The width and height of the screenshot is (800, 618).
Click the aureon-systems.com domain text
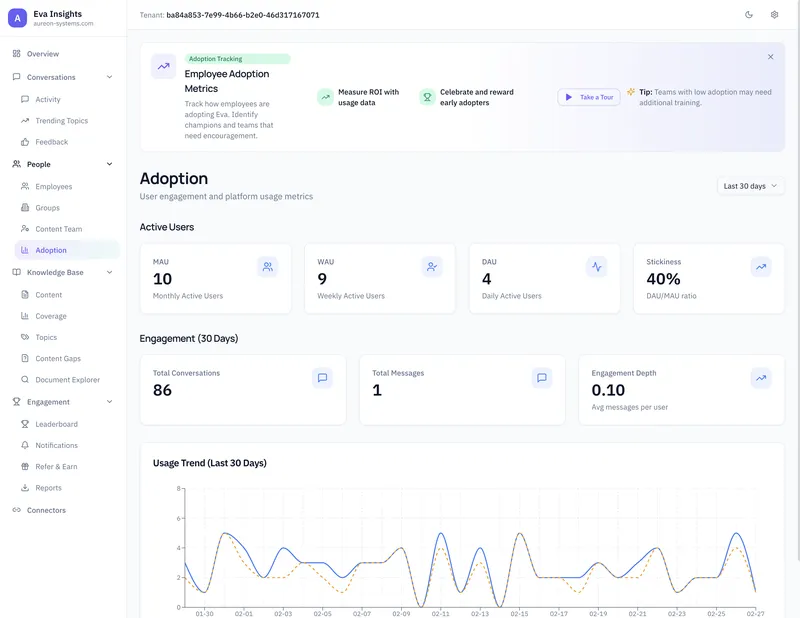63,23
